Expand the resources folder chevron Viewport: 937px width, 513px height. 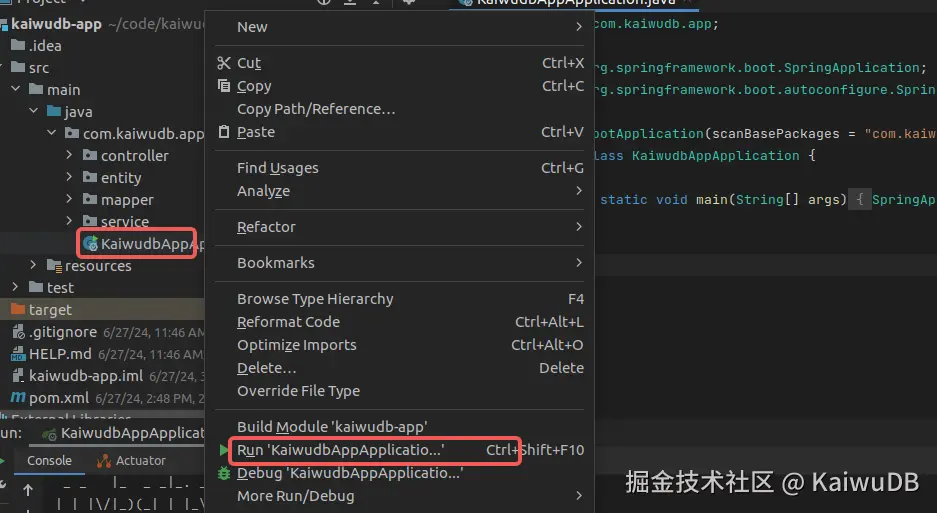tap(33, 264)
